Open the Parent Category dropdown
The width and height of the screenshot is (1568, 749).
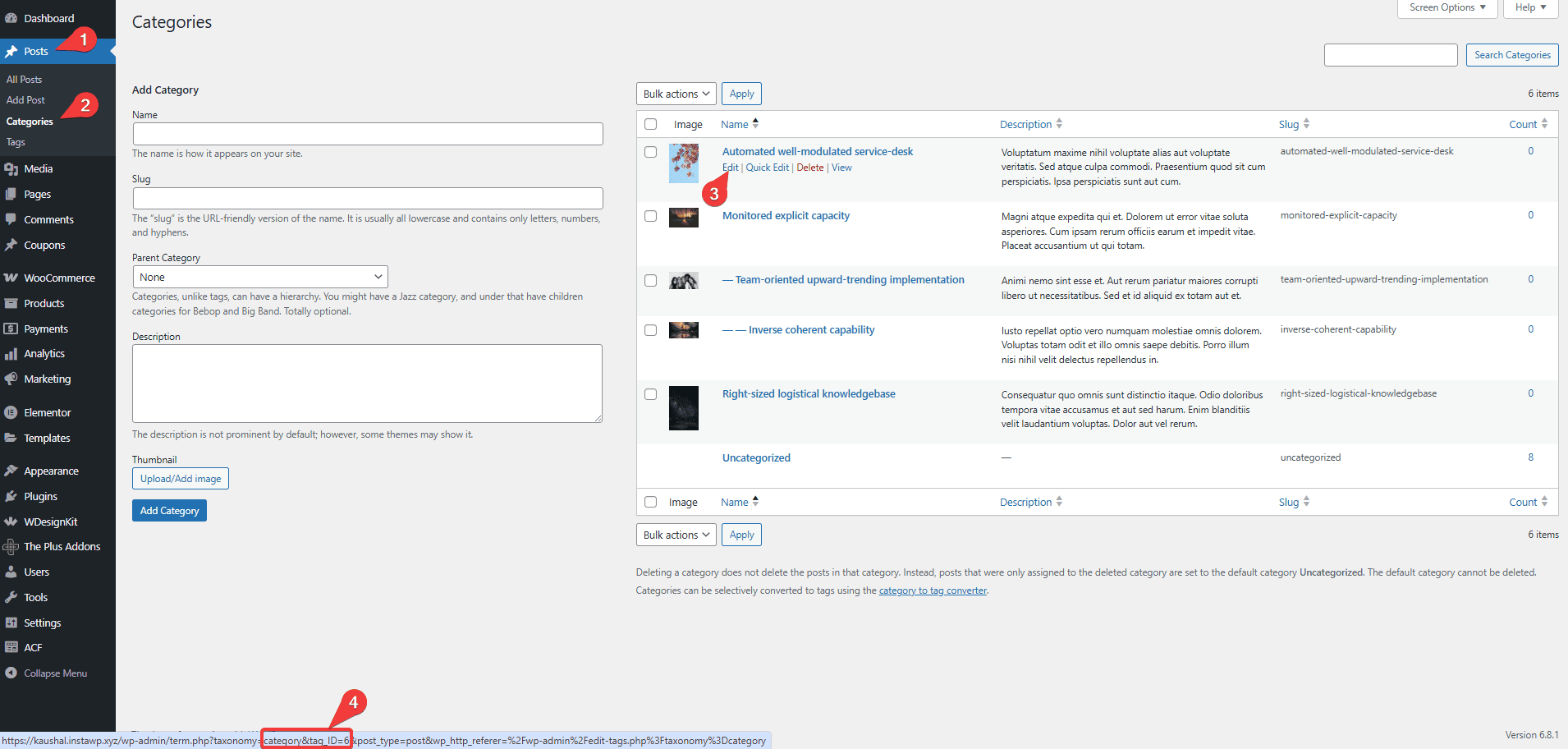coord(259,277)
